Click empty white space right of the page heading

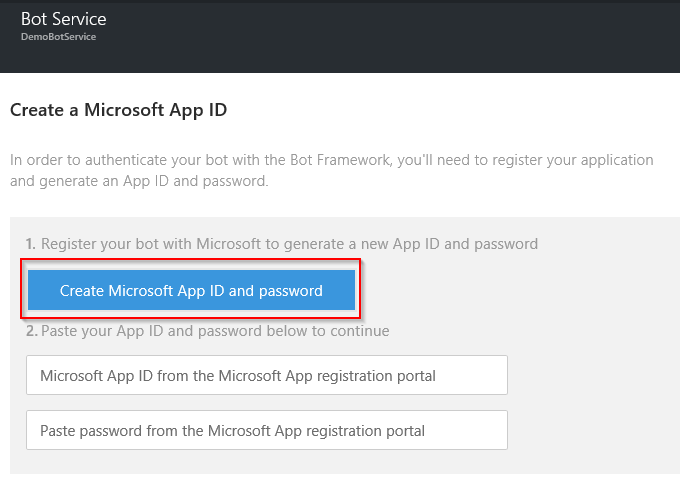pos(450,109)
